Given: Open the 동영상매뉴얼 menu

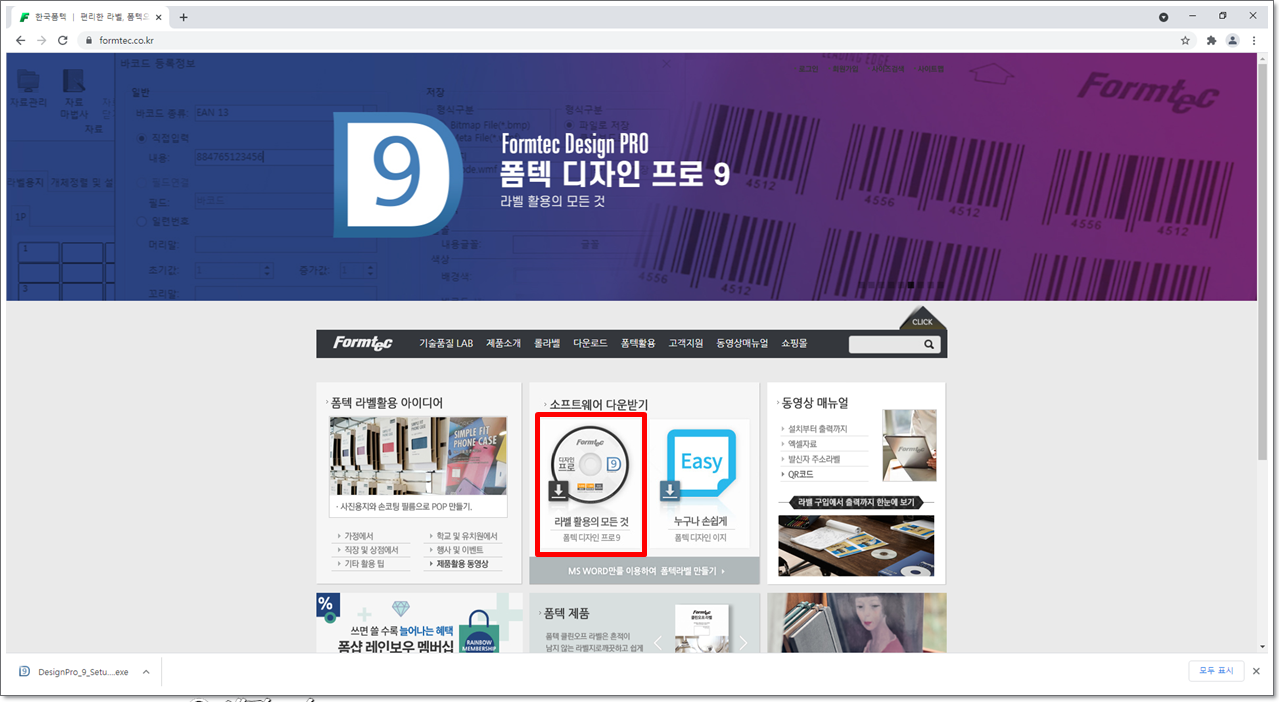Looking at the screenshot, I should (742, 343).
